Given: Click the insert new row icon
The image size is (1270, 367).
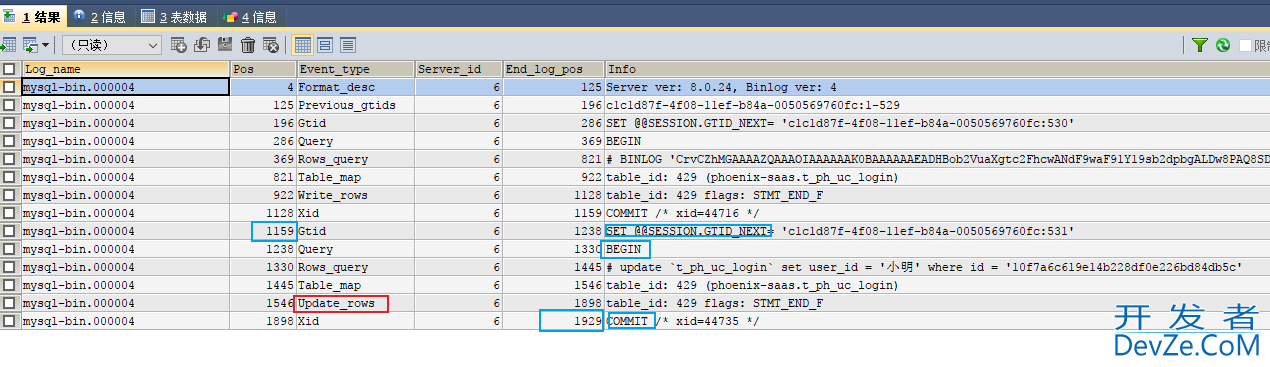Looking at the screenshot, I should [179, 45].
